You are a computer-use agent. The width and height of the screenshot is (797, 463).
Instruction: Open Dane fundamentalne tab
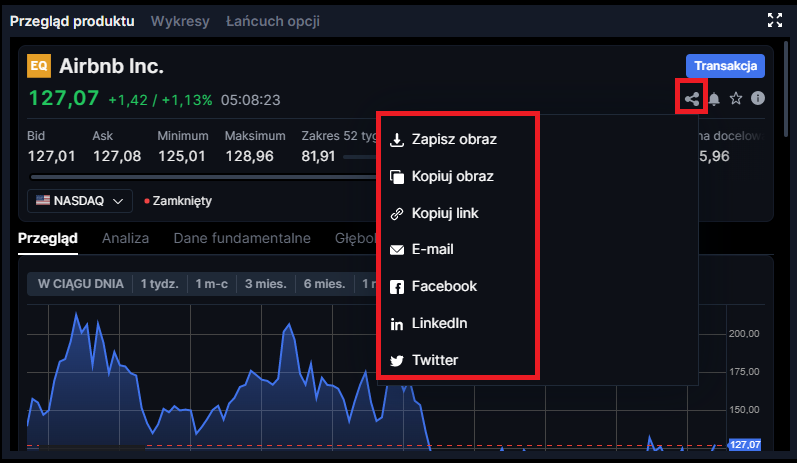(242, 238)
